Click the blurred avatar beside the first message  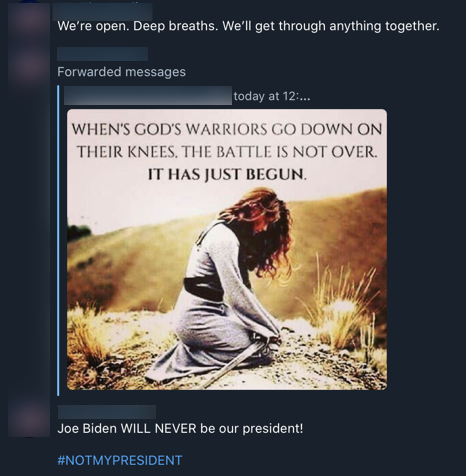coord(29,20)
